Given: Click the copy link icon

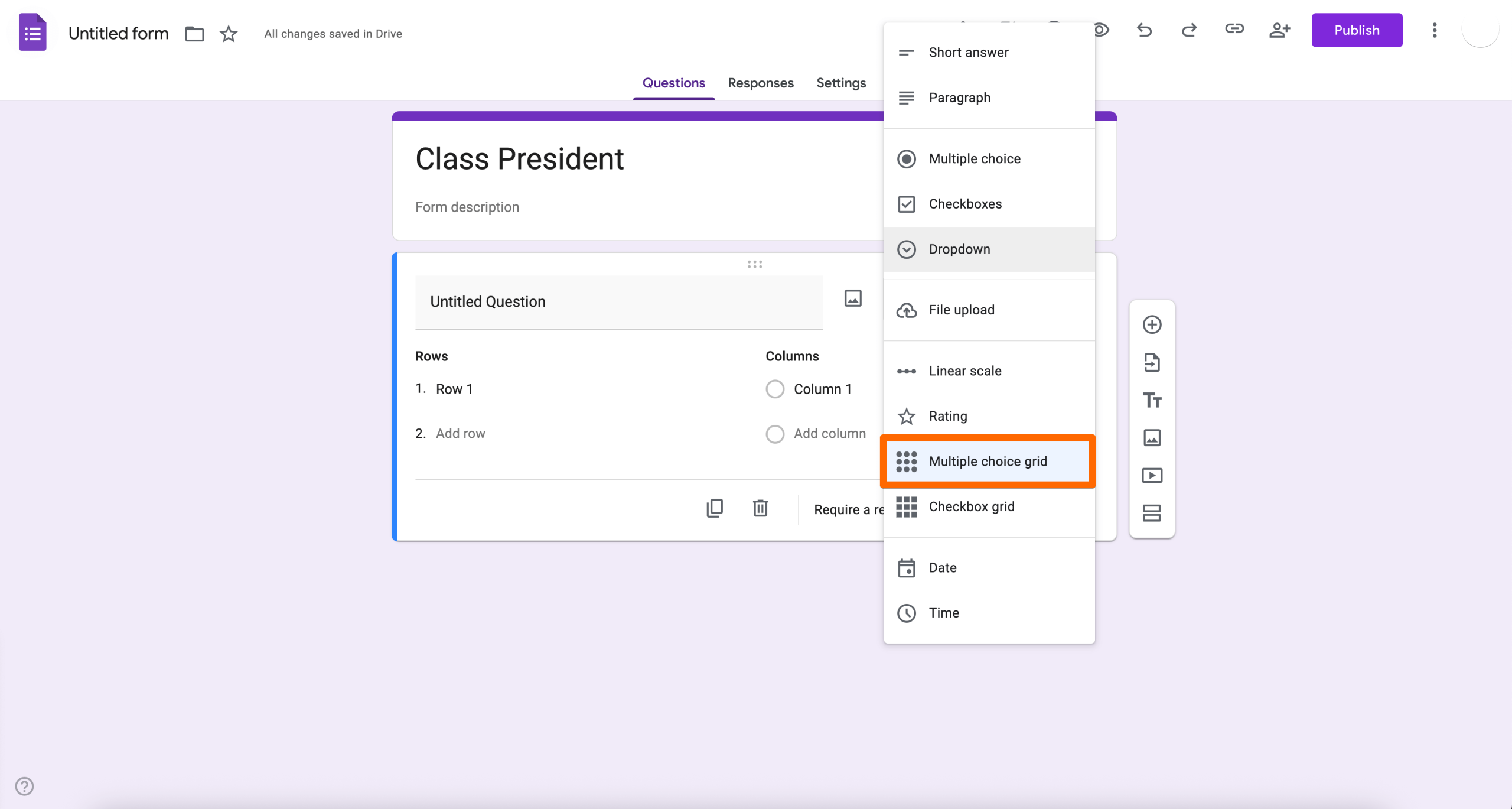Looking at the screenshot, I should click(x=1234, y=30).
